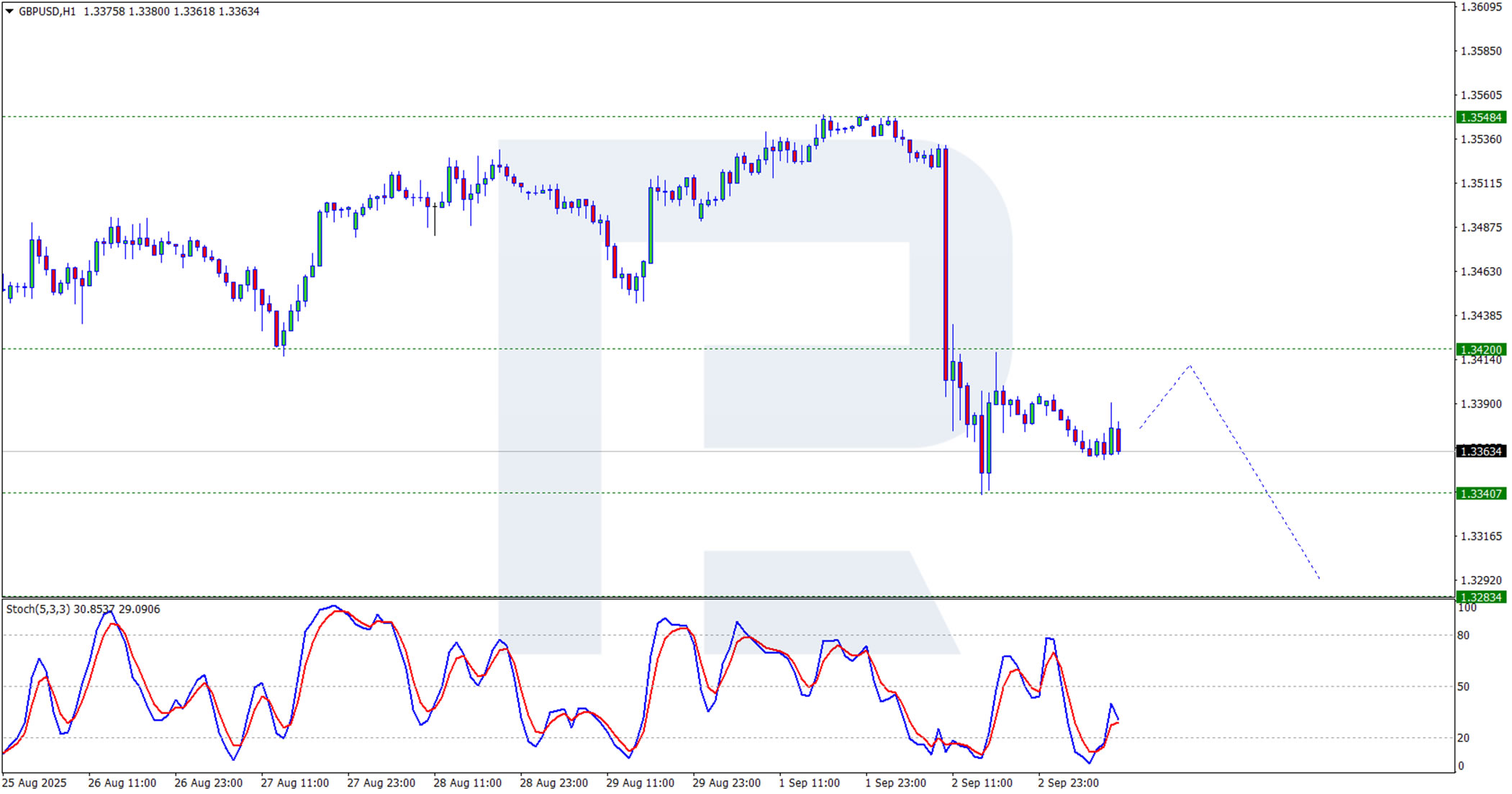
Task: Click the 2 Sep 23:00 time axis label
Action: click(x=1068, y=782)
